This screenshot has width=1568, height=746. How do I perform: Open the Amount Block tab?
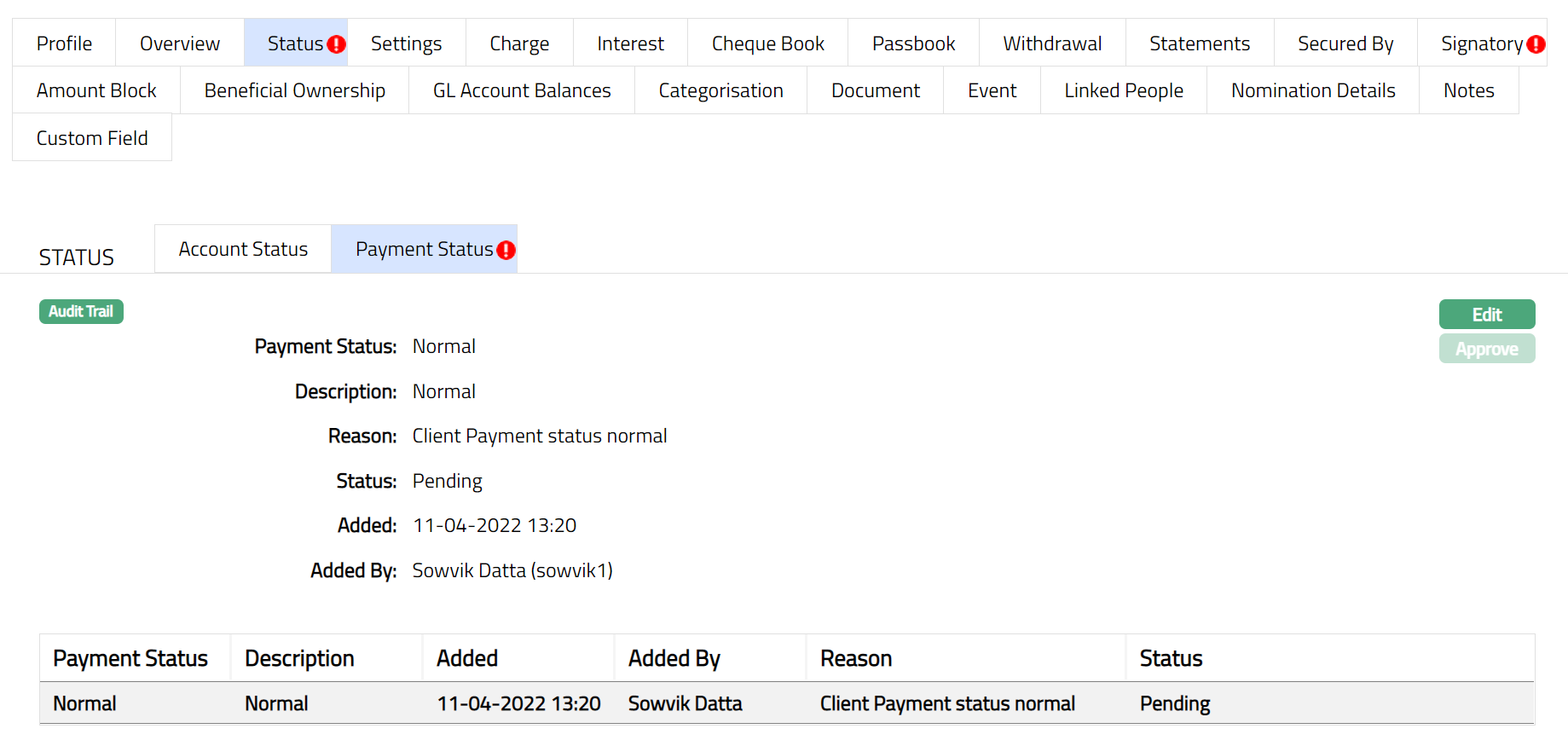(96, 90)
